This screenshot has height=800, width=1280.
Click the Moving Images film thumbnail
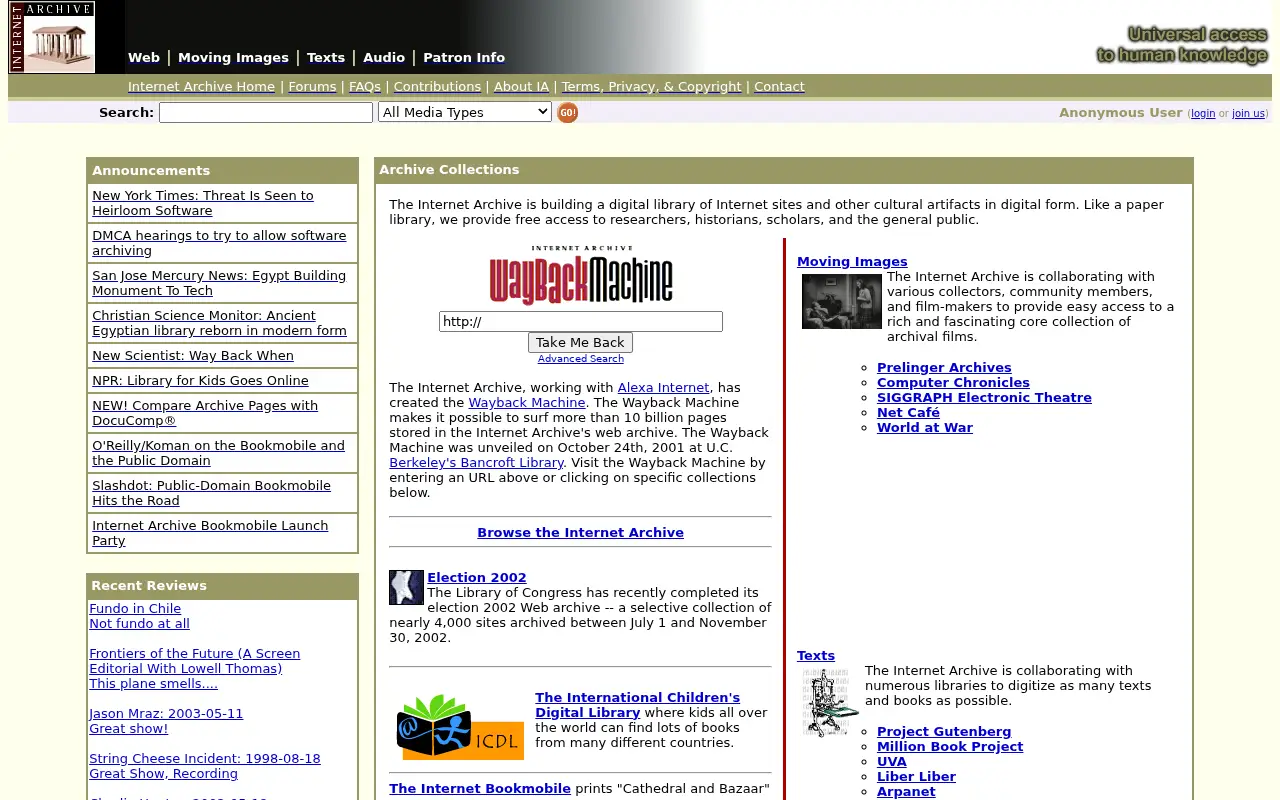pyautogui.click(x=842, y=301)
